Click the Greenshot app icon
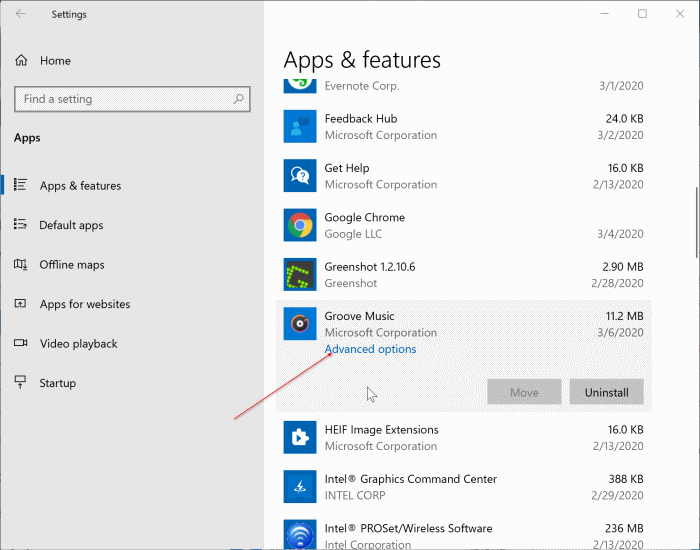 click(x=300, y=275)
